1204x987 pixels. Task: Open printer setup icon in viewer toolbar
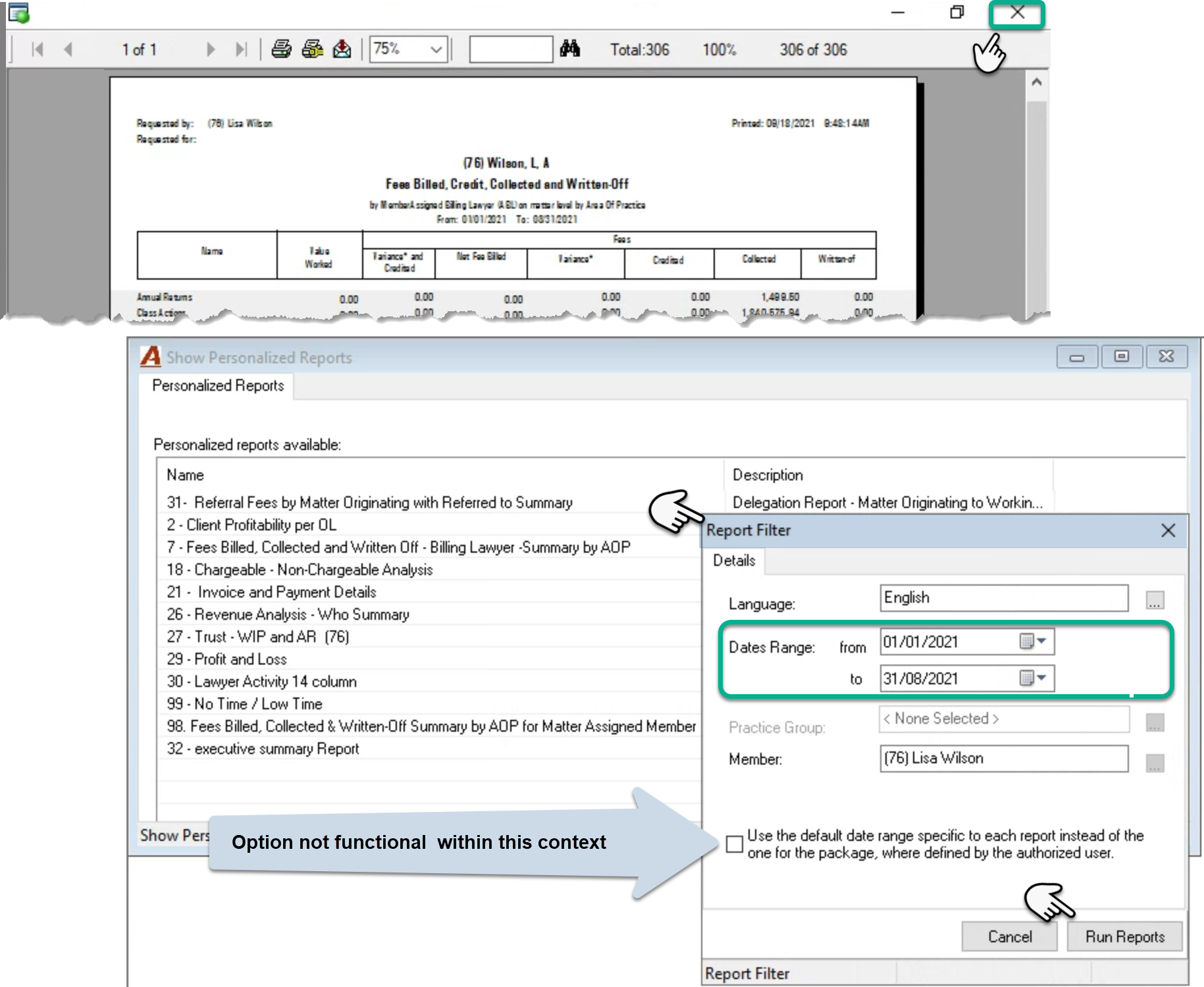312,49
